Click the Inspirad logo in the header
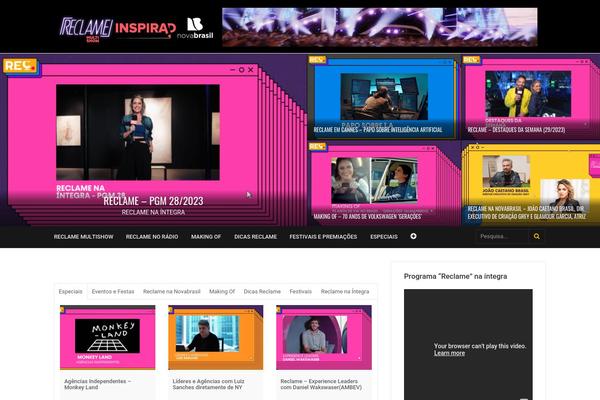The height and width of the screenshot is (400, 600). [x=145, y=29]
